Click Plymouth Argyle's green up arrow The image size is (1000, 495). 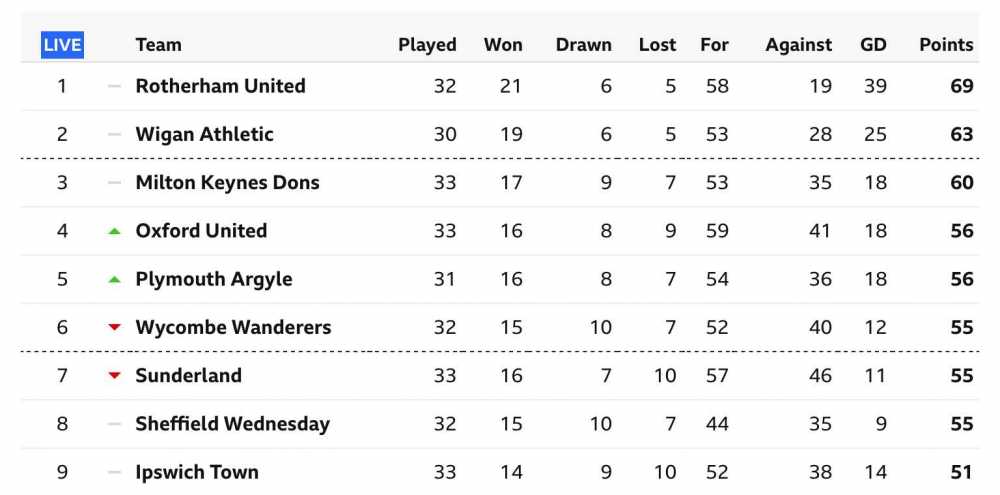click(114, 279)
